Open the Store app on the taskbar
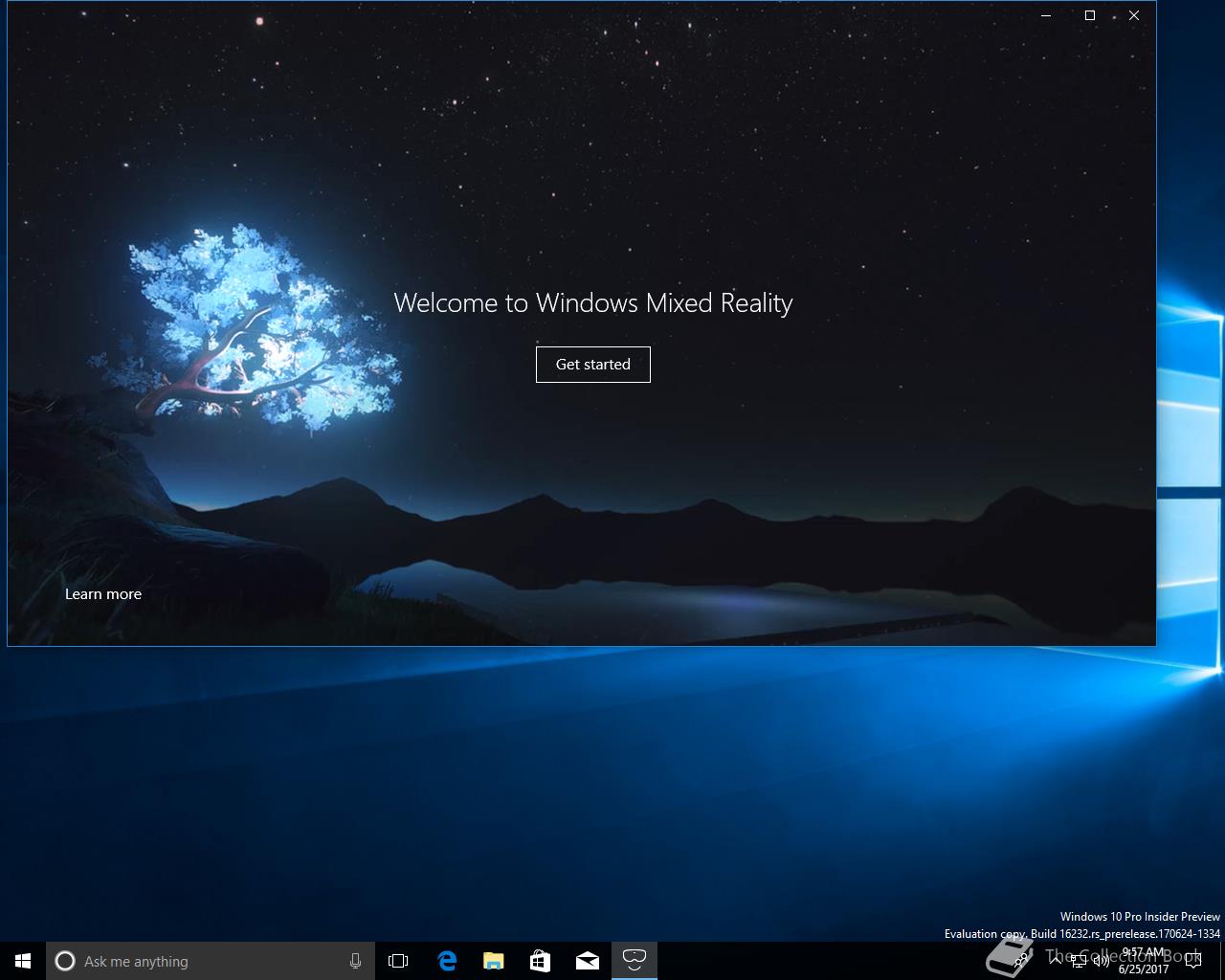 point(540,961)
